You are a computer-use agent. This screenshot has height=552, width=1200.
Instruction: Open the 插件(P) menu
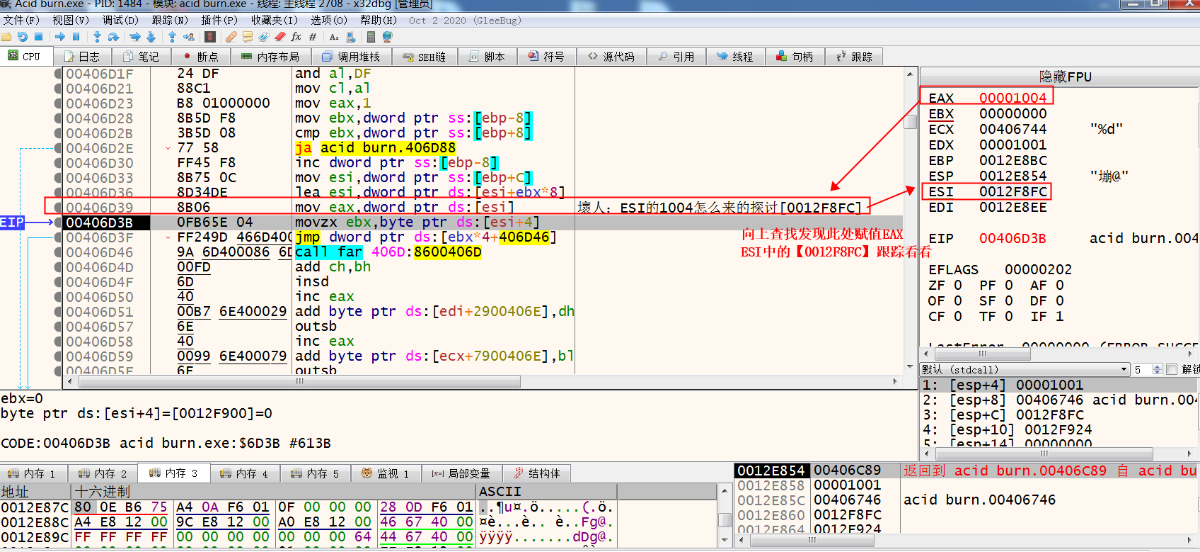pyautogui.click(x=219, y=20)
